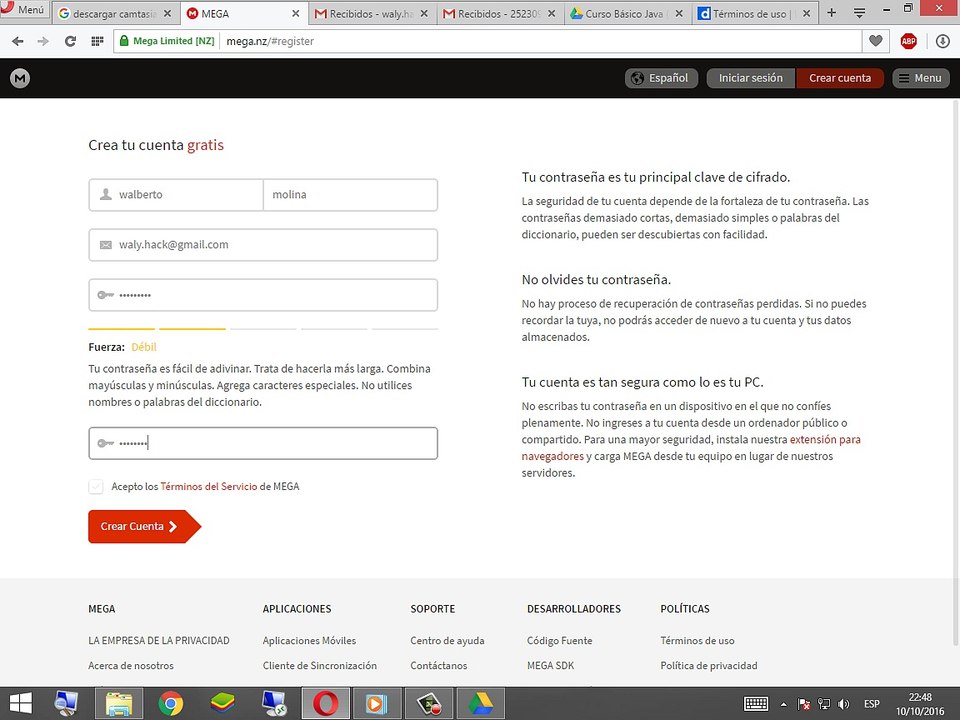
Task: Open the Opera Menú button
Action: coord(24,9)
